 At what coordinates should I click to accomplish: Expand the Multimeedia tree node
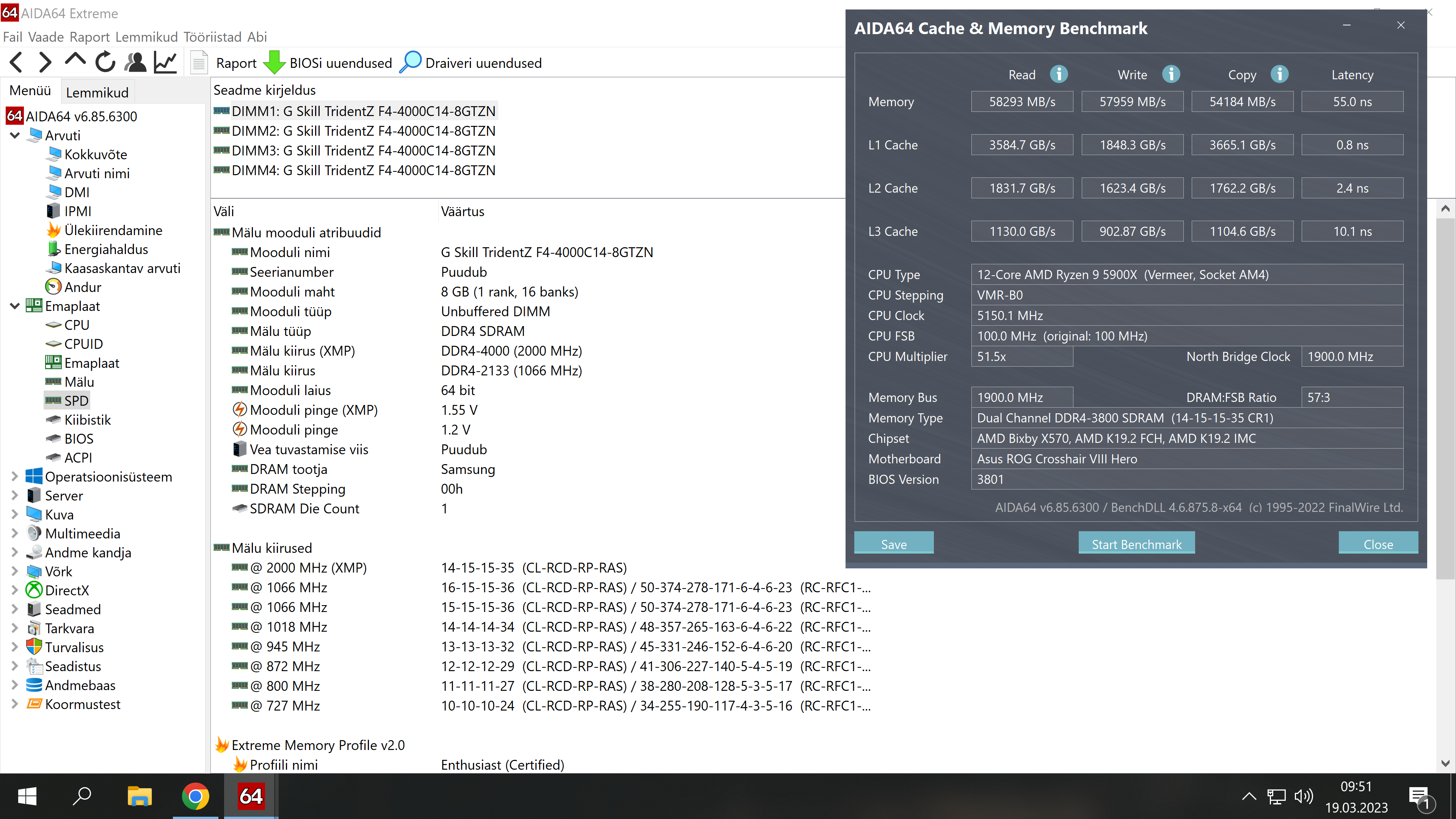[15, 533]
